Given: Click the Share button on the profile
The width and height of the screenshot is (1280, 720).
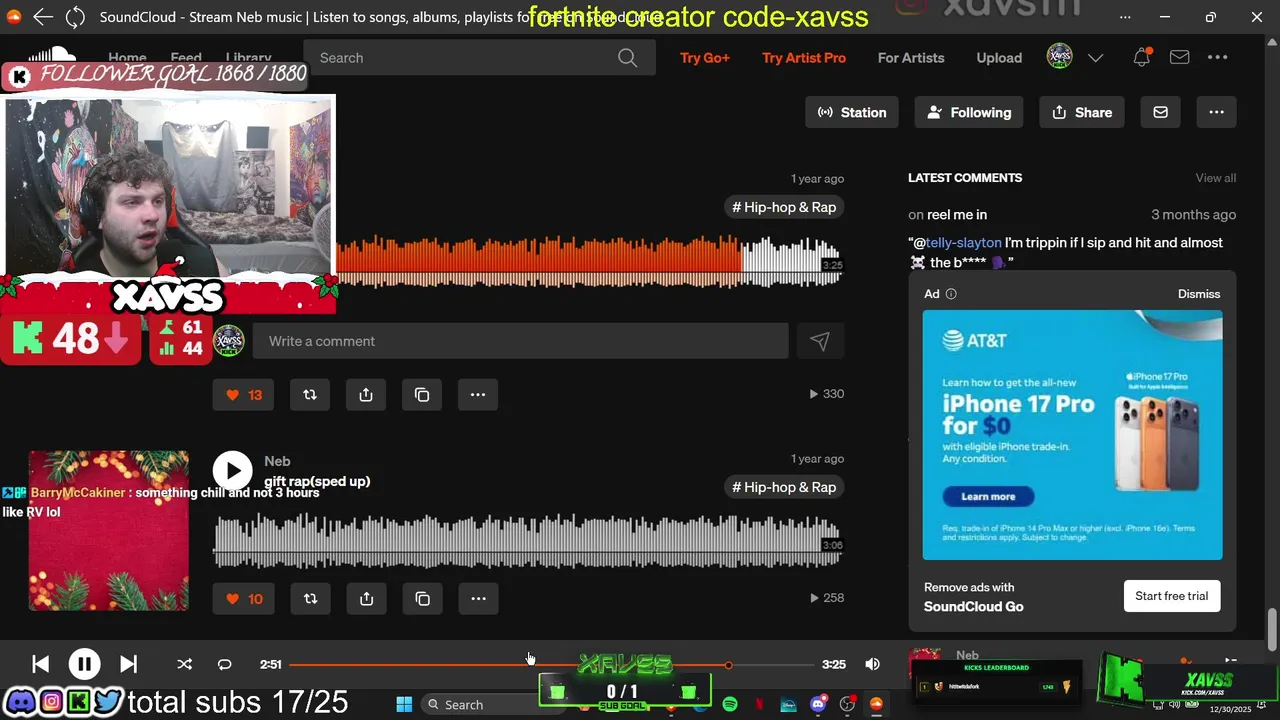Looking at the screenshot, I should click(1082, 112).
